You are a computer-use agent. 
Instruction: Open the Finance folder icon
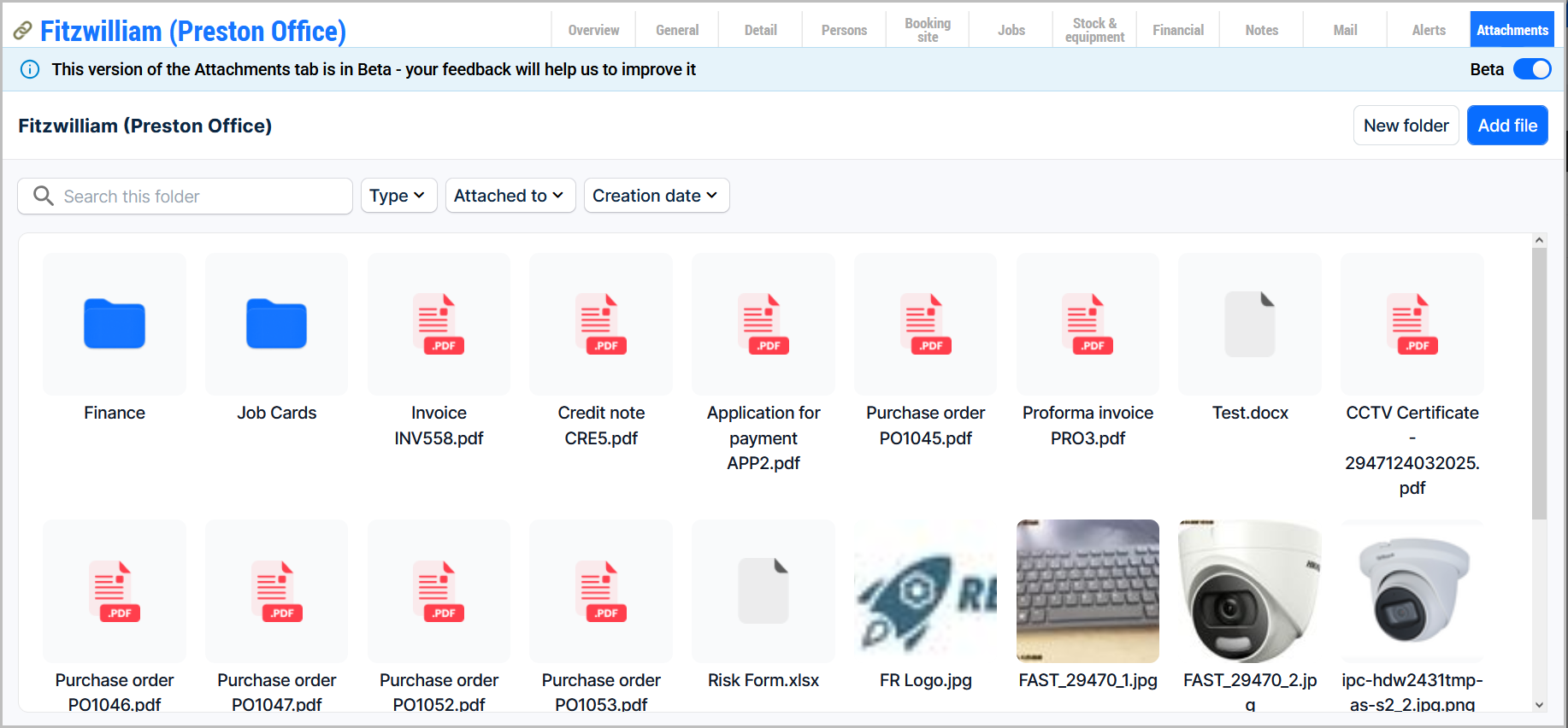(x=114, y=324)
